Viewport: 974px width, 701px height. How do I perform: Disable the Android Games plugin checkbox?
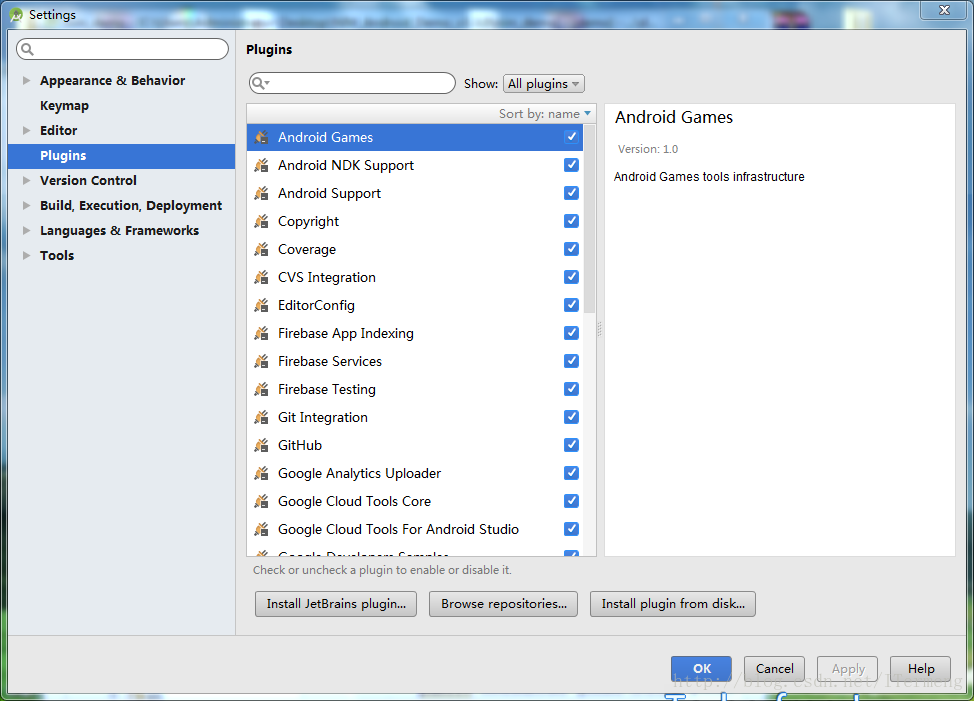click(571, 137)
